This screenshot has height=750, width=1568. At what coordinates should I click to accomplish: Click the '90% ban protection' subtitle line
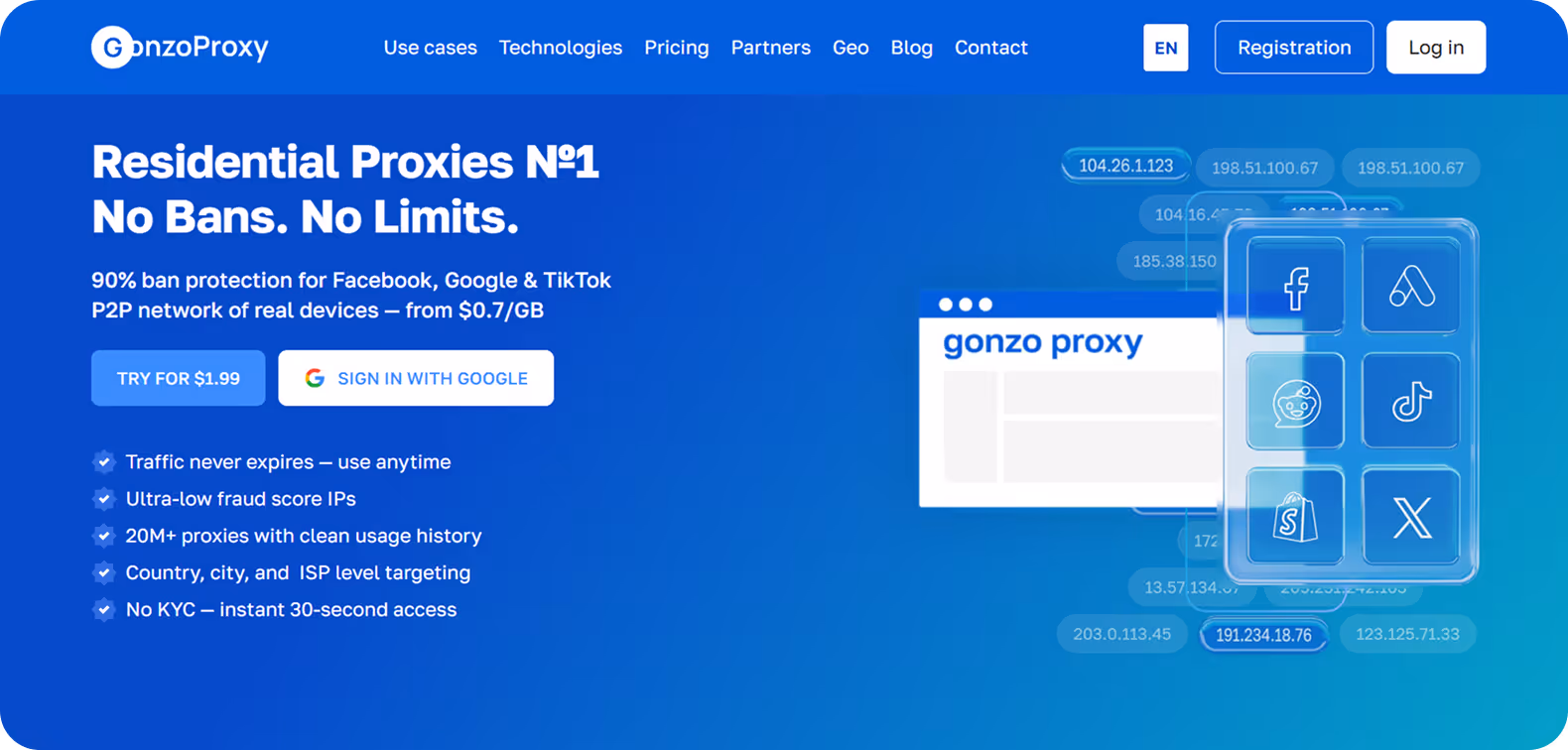(x=351, y=280)
